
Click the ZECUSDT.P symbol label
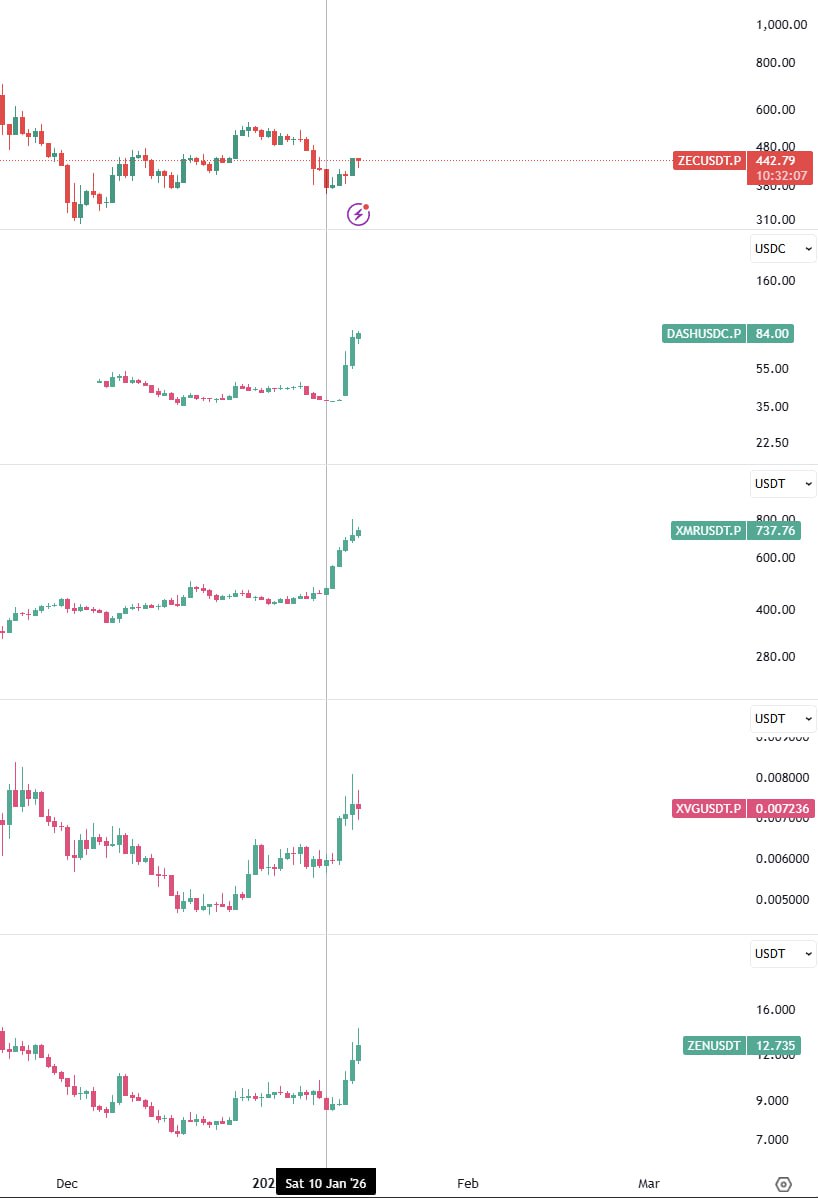tap(709, 160)
